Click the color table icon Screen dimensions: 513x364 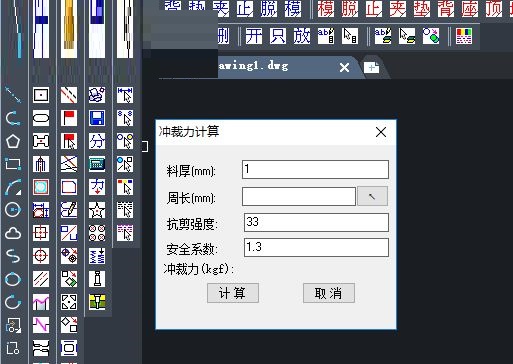click(x=464, y=36)
